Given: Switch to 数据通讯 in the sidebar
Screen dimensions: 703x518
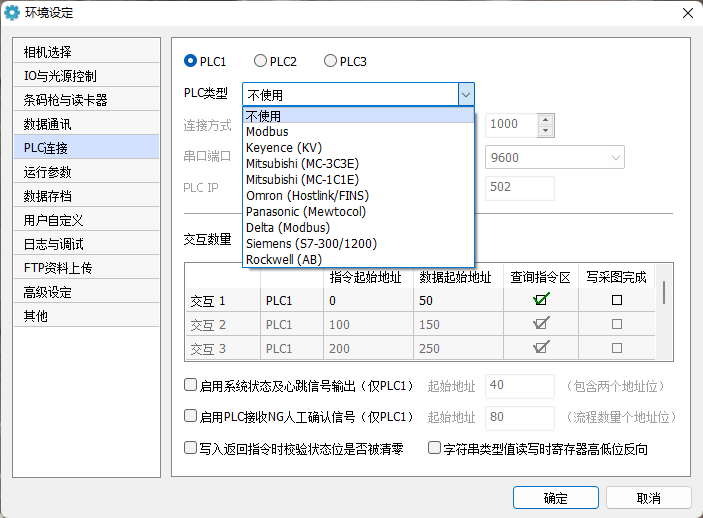Looking at the screenshot, I should click(87, 124).
